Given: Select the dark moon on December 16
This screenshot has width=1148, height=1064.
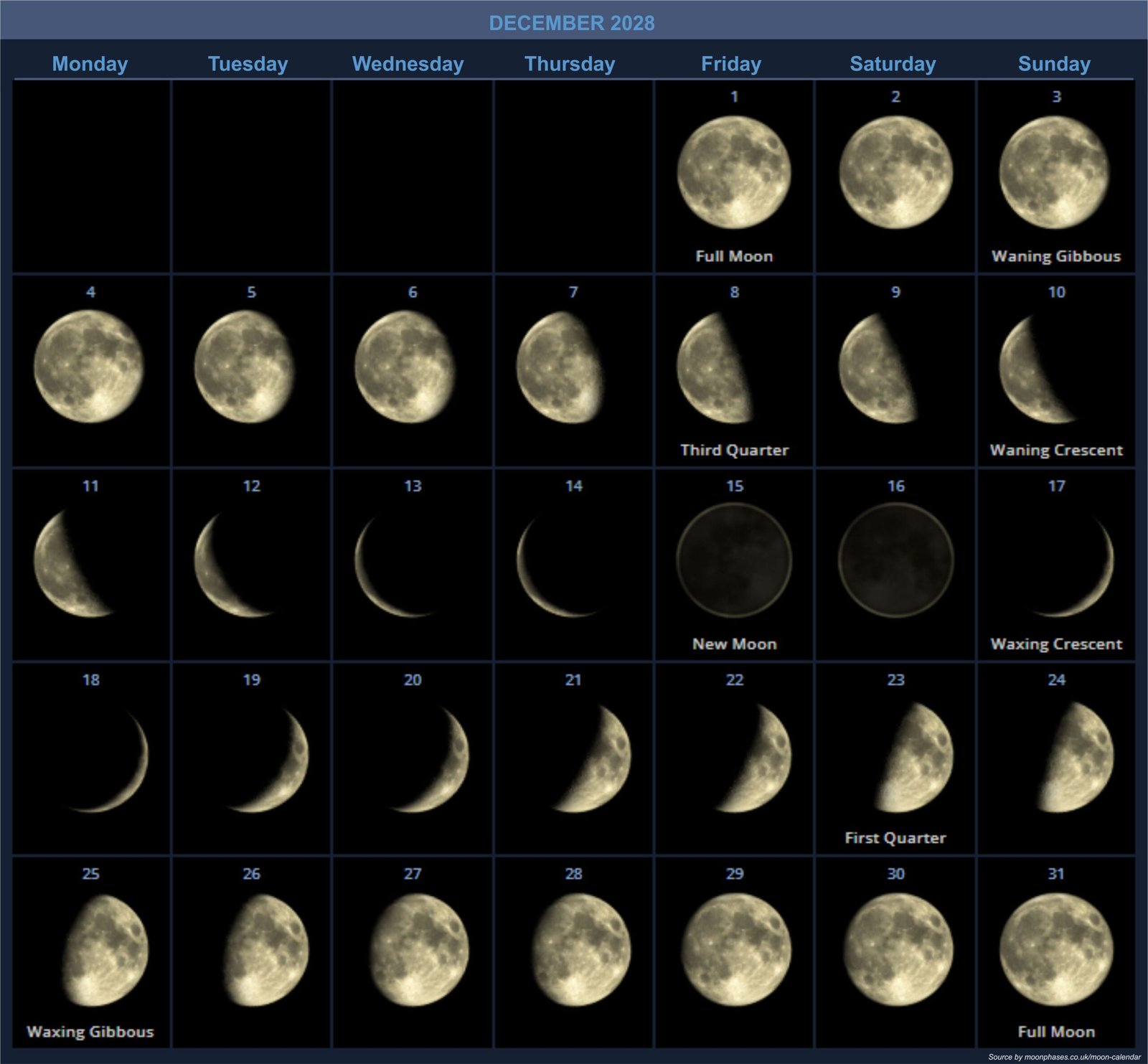Looking at the screenshot, I should 895,560.
